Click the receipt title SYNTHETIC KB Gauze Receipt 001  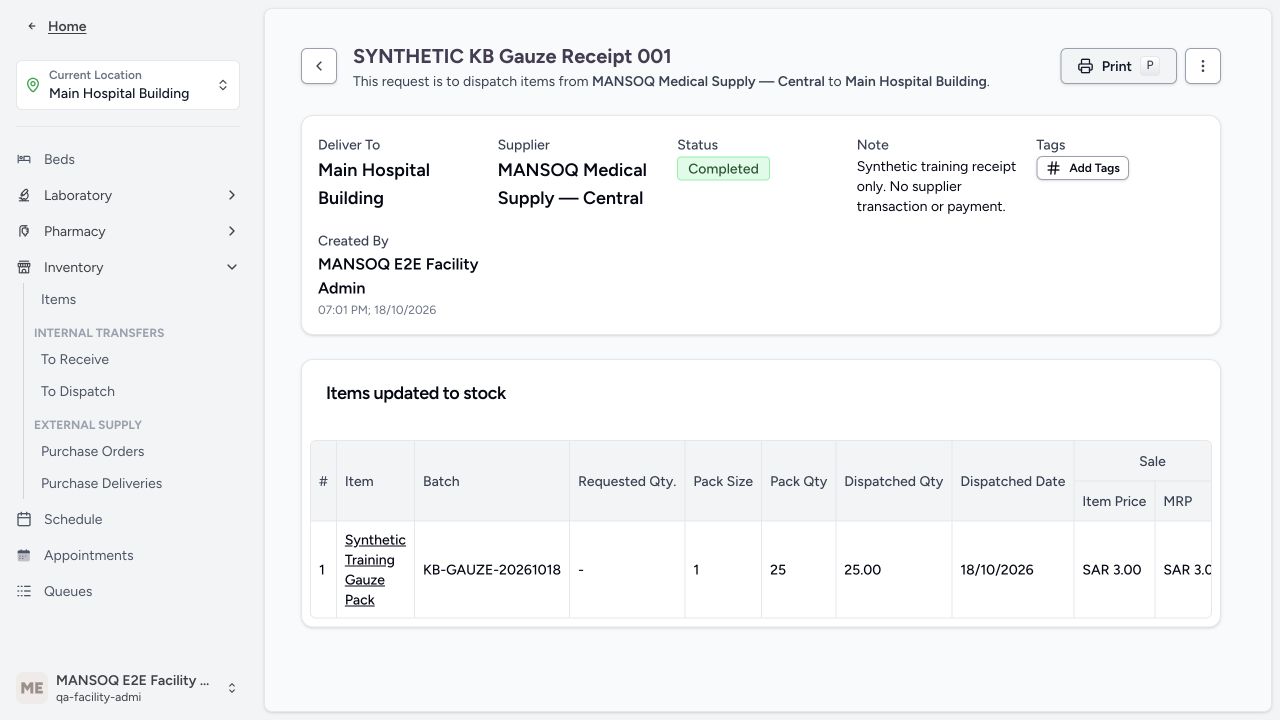tap(512, 56)
